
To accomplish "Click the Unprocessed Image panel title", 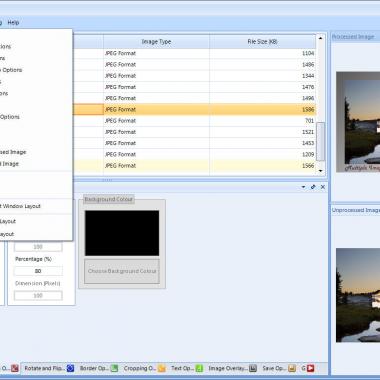I will [356, 210].
